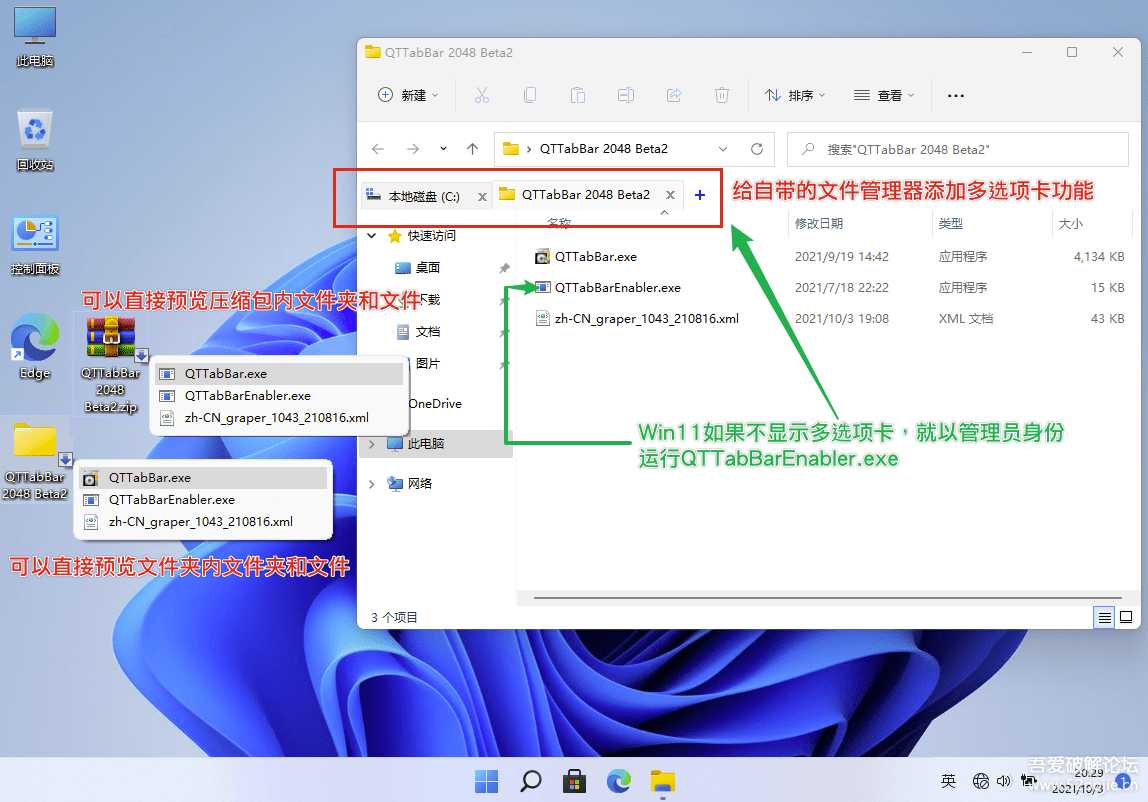1148x802 pixels.
Task: Click the + button to open new tab
Action: [x=699, y=194]
